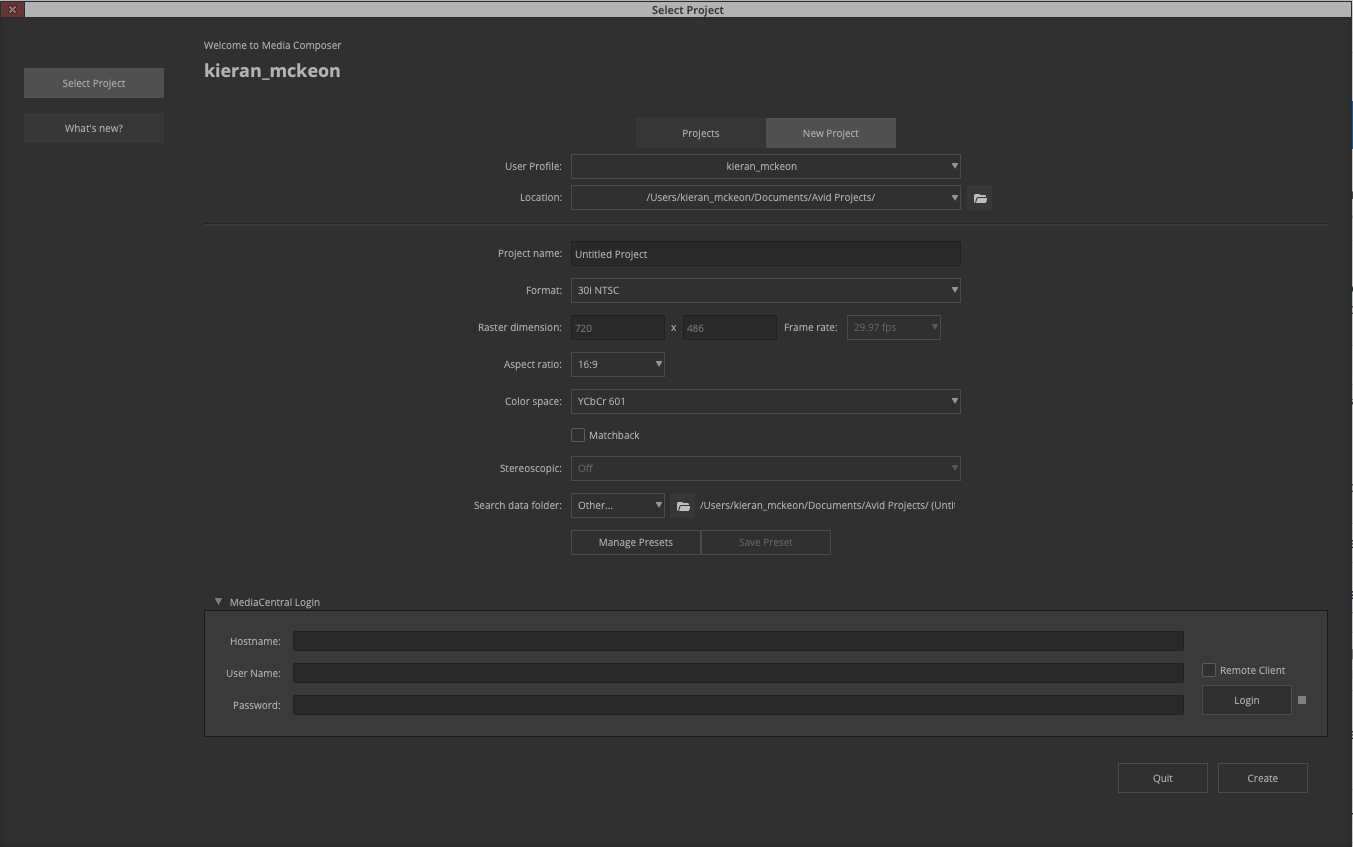The width and height of the screenshot is (1353, 847).
Task: Toggle the Remote Client checkbox
Action: [x=1209, y=670]
